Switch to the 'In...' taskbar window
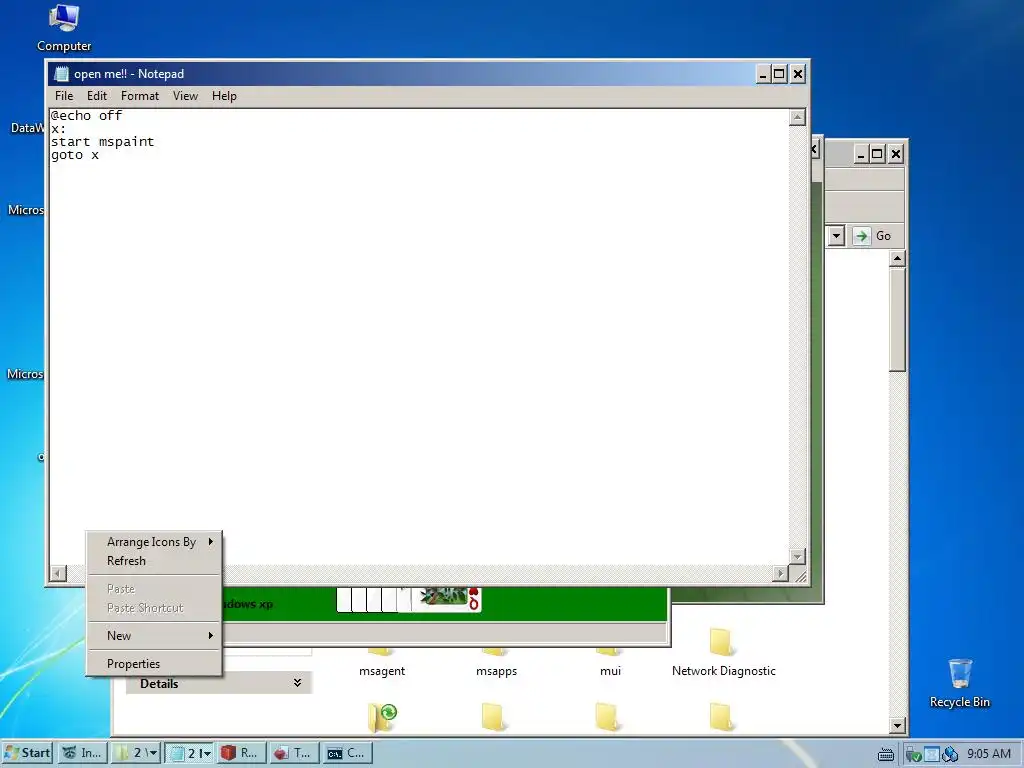The height and width of the screenshot is (768, 1024). [x=82, y=753]
